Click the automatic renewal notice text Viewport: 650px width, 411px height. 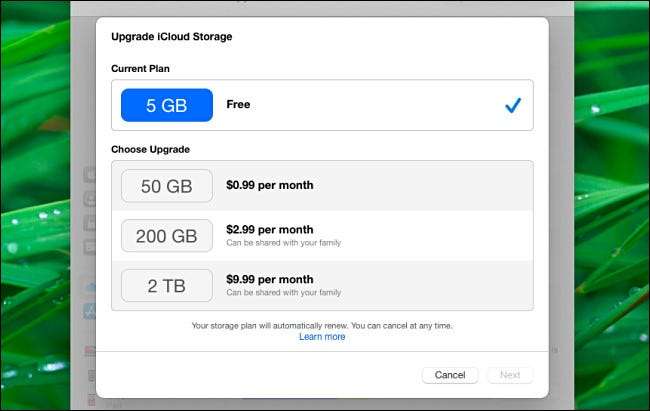pyautogui.click(x=322, y=325)
